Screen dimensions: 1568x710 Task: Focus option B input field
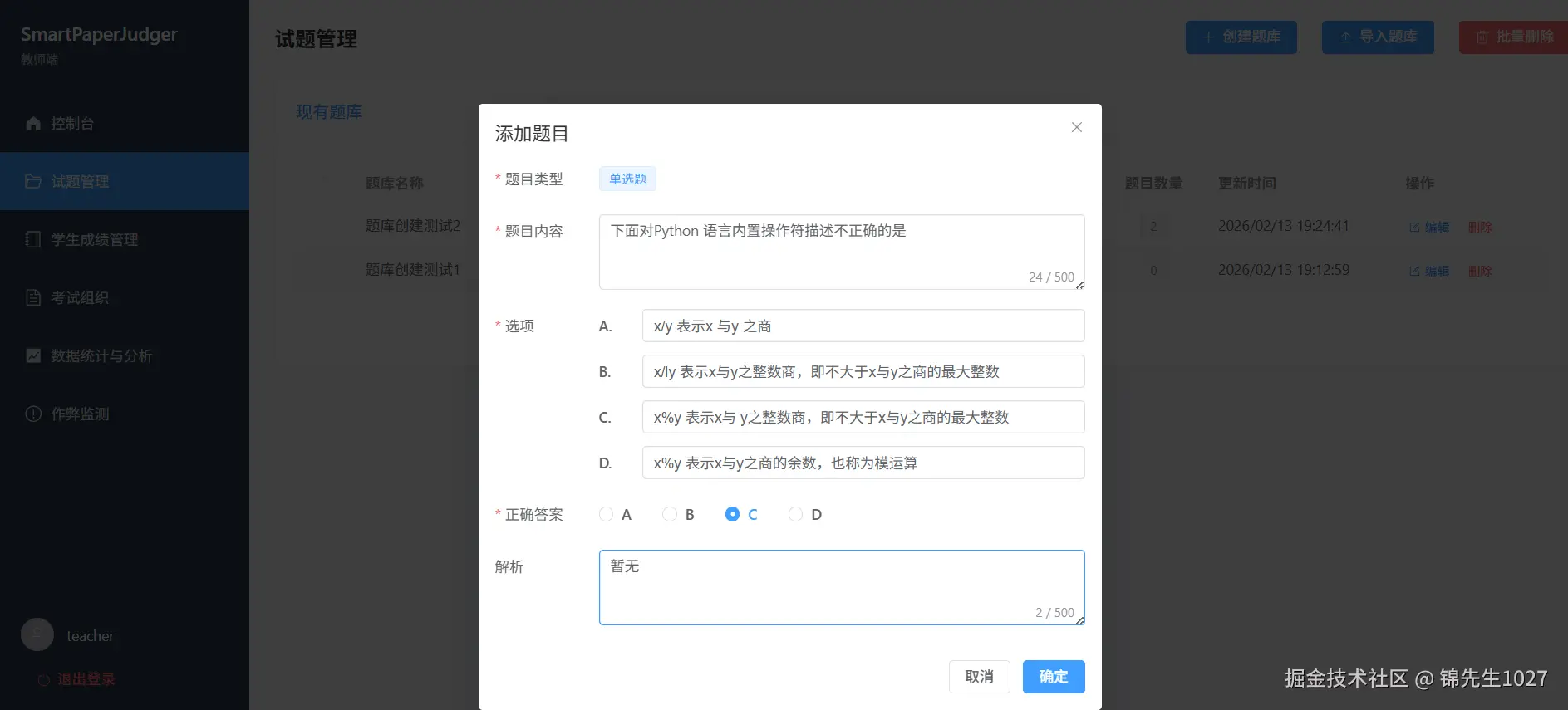[863, 371]
